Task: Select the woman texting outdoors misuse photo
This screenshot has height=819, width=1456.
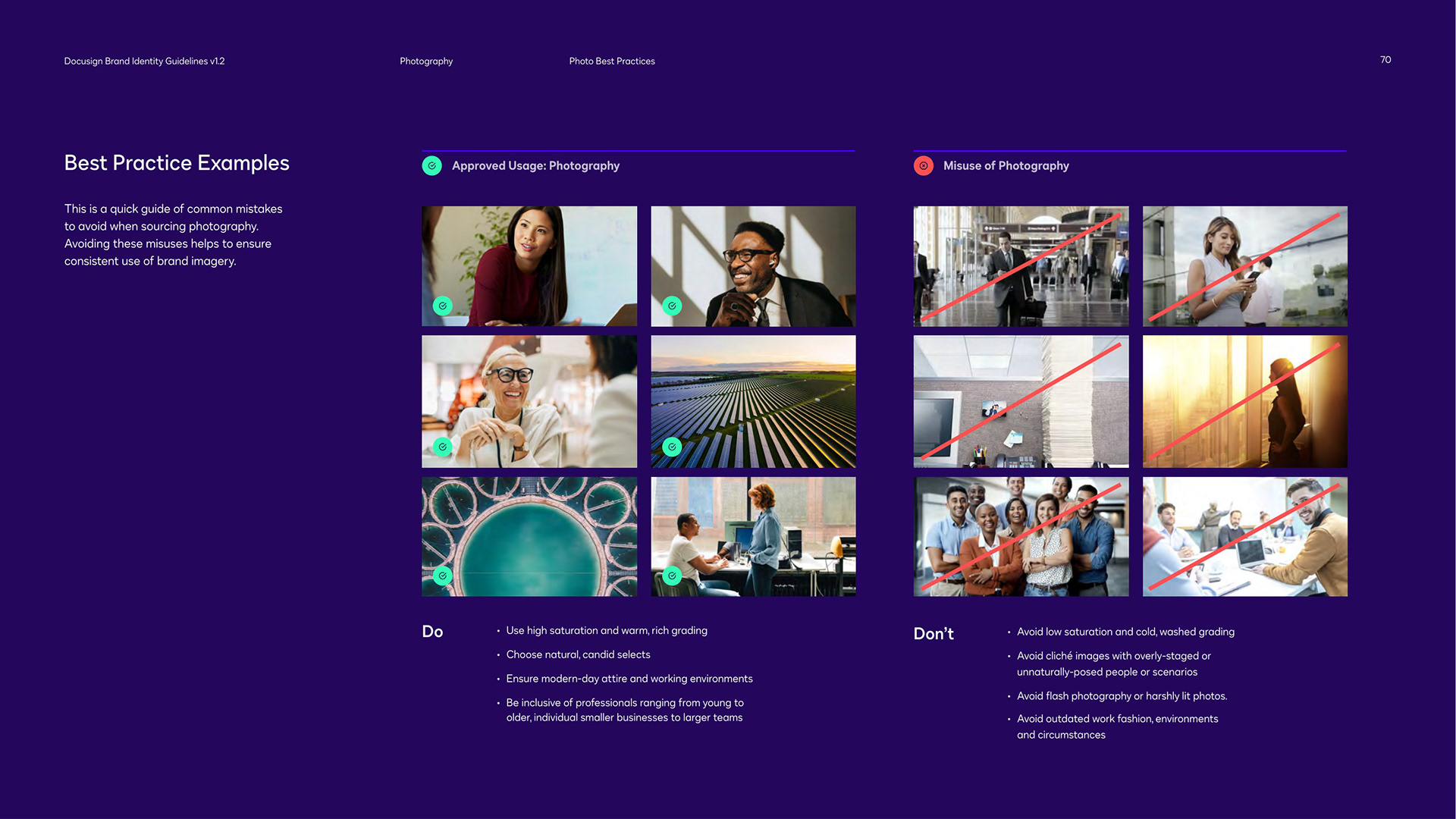Action: pos(1244,266)
